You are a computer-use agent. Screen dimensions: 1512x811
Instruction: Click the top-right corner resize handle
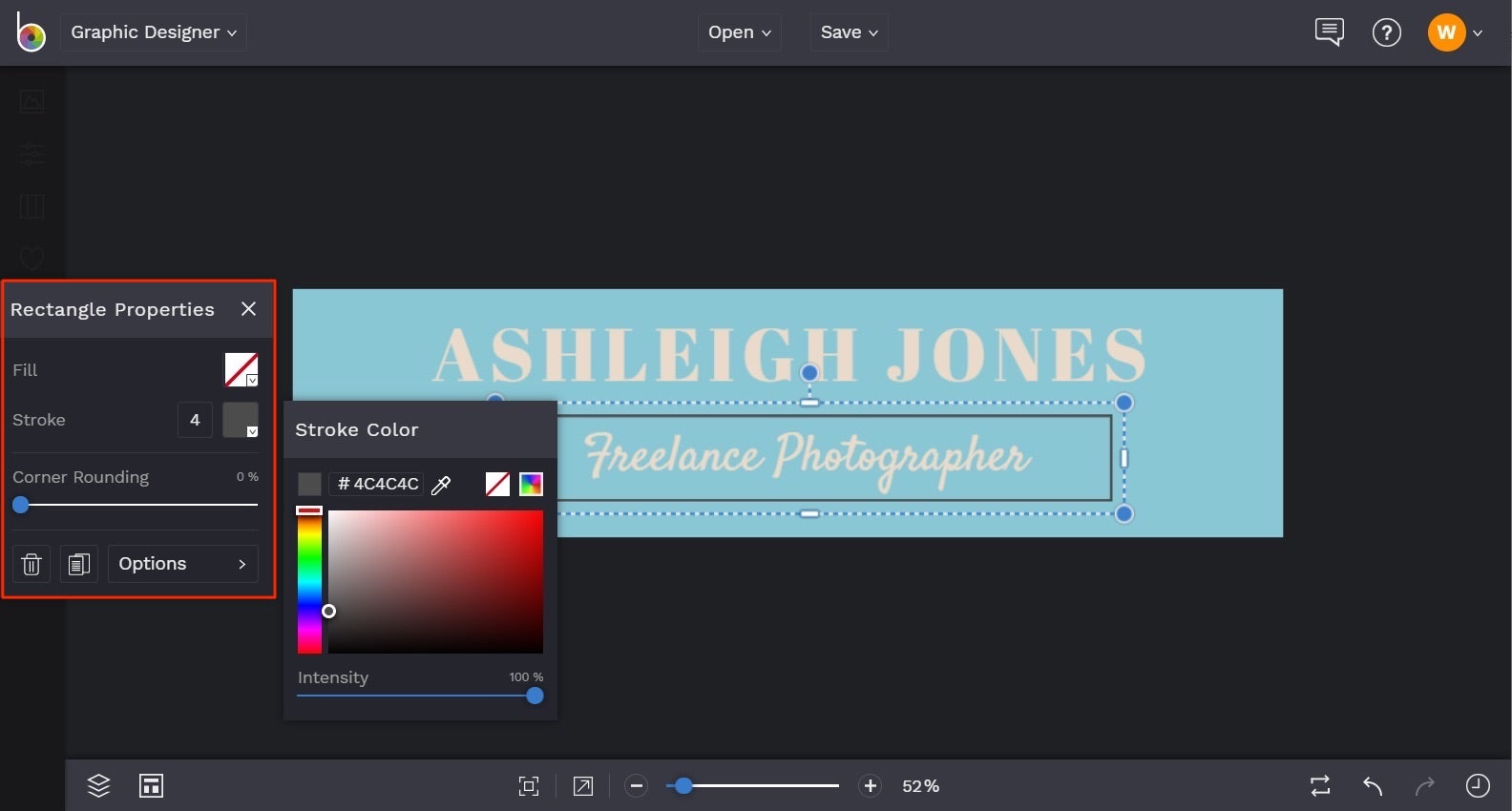click(1124, 403)
